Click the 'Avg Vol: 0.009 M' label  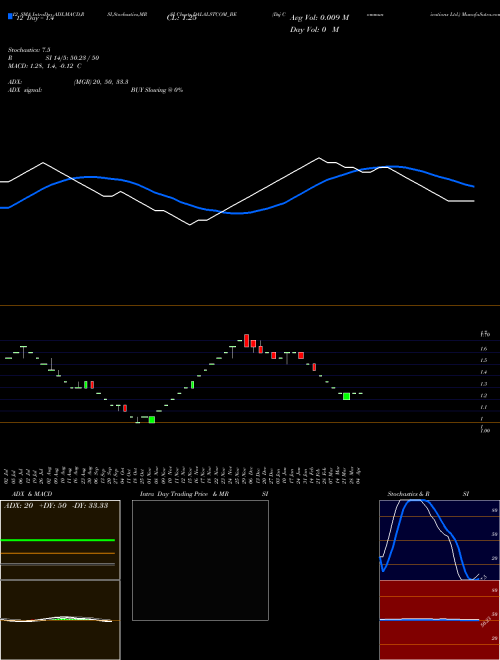(x=319, y=18)
